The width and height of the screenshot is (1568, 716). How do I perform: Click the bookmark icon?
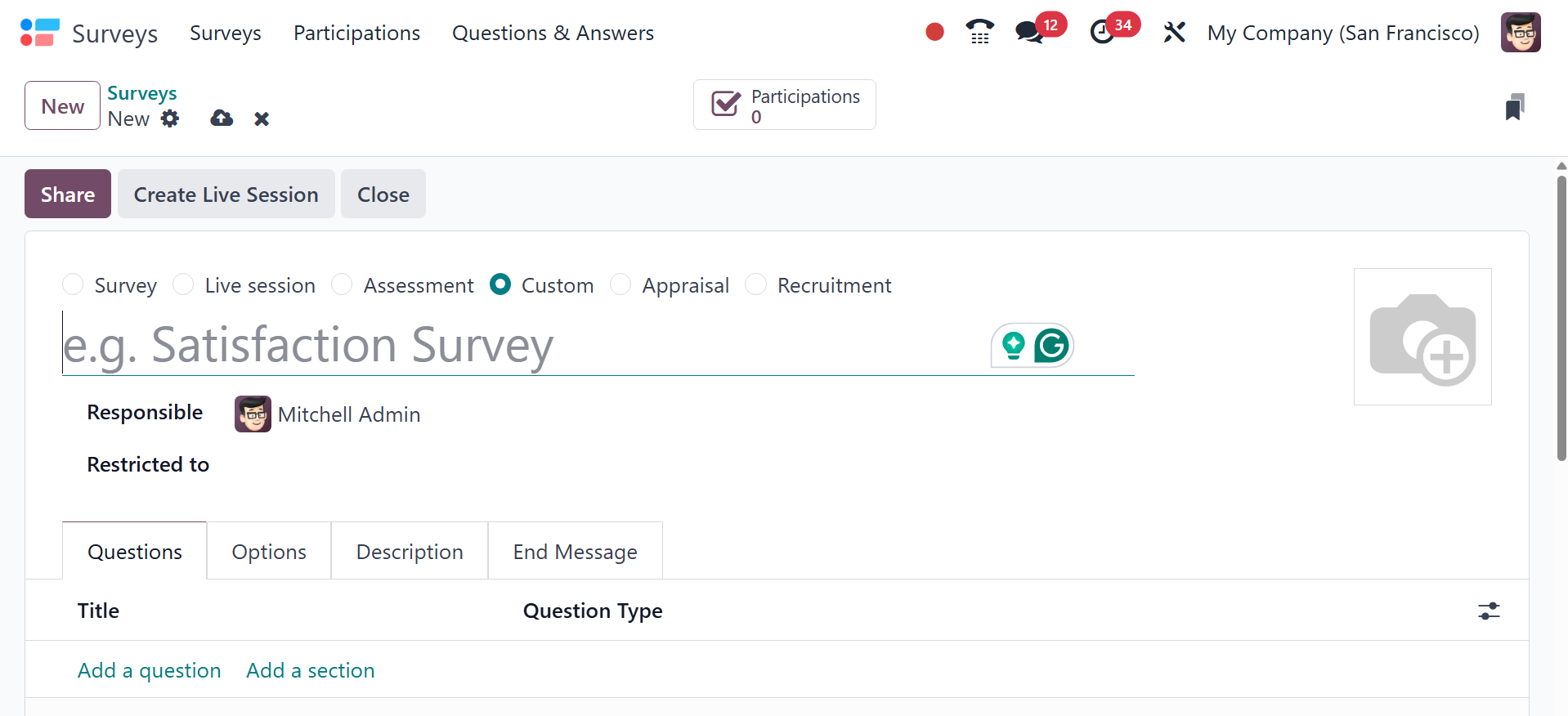coord(1514,107)
